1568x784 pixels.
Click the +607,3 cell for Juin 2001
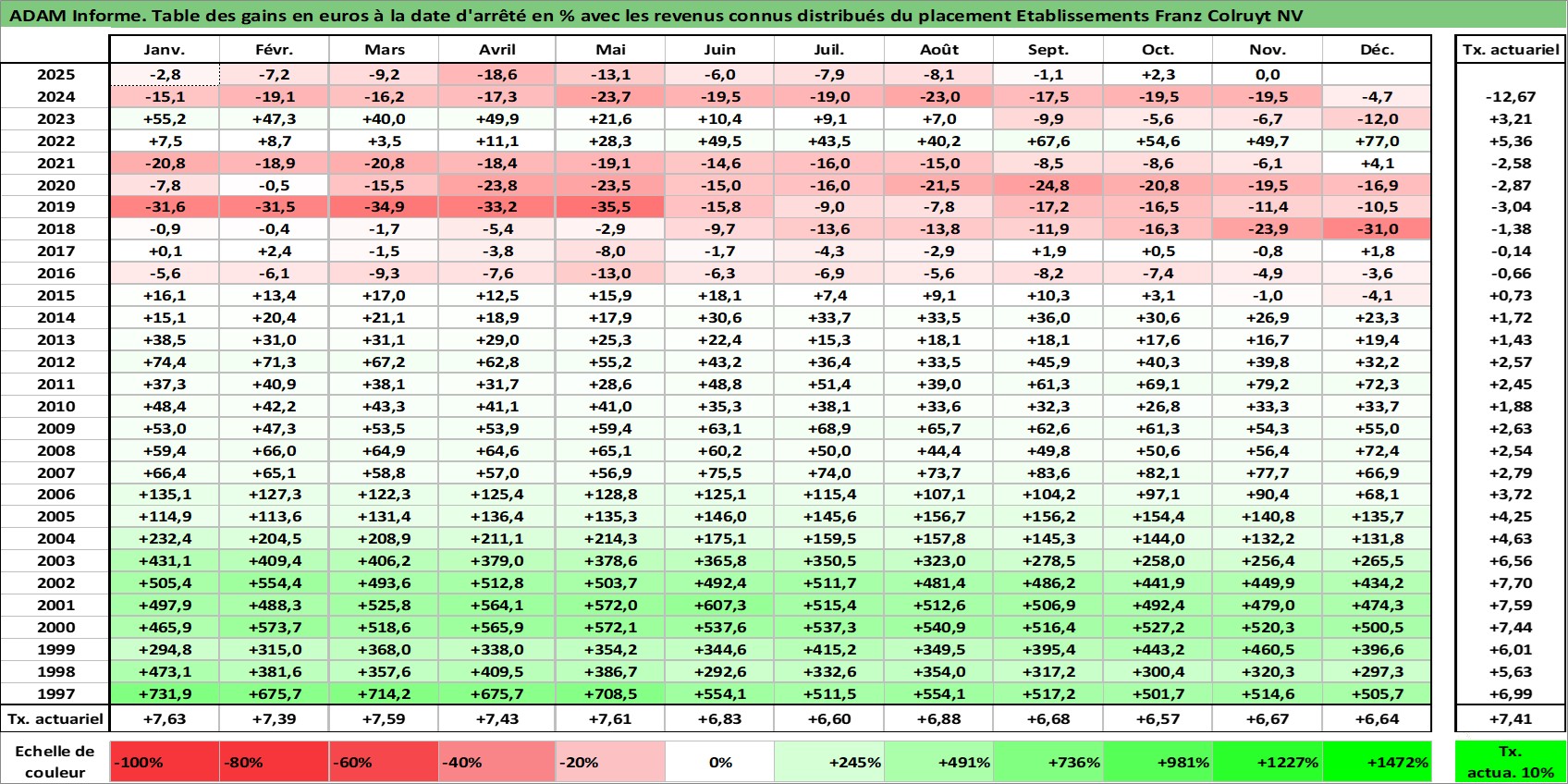click(x=720, y=606)
